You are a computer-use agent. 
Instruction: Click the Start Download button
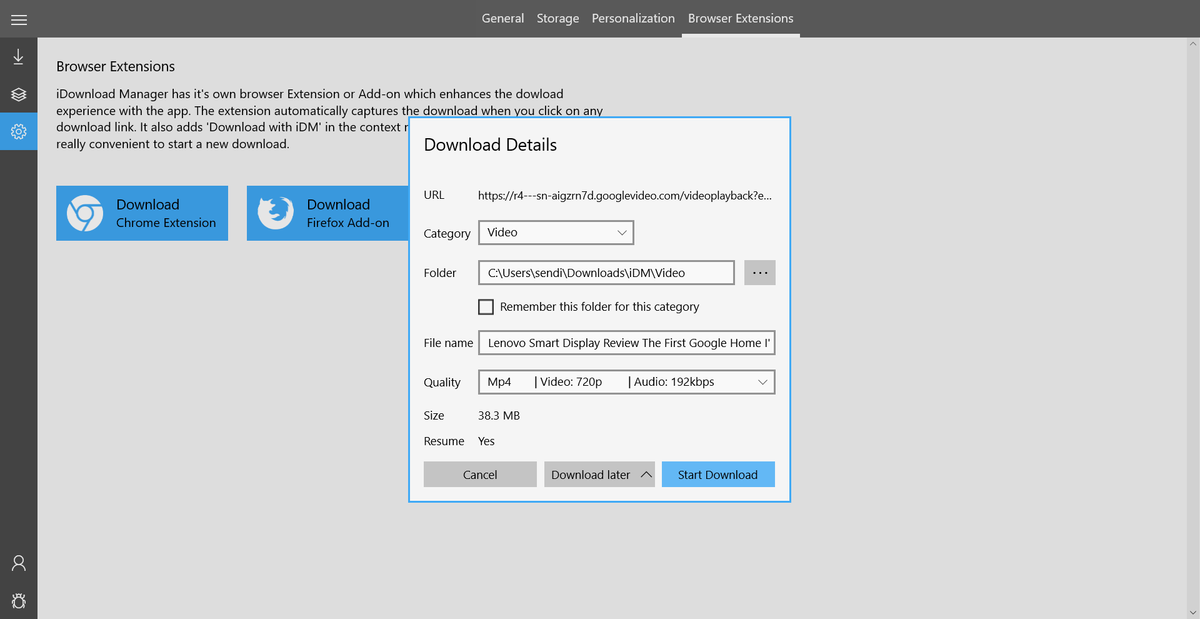tap(718, 474)
